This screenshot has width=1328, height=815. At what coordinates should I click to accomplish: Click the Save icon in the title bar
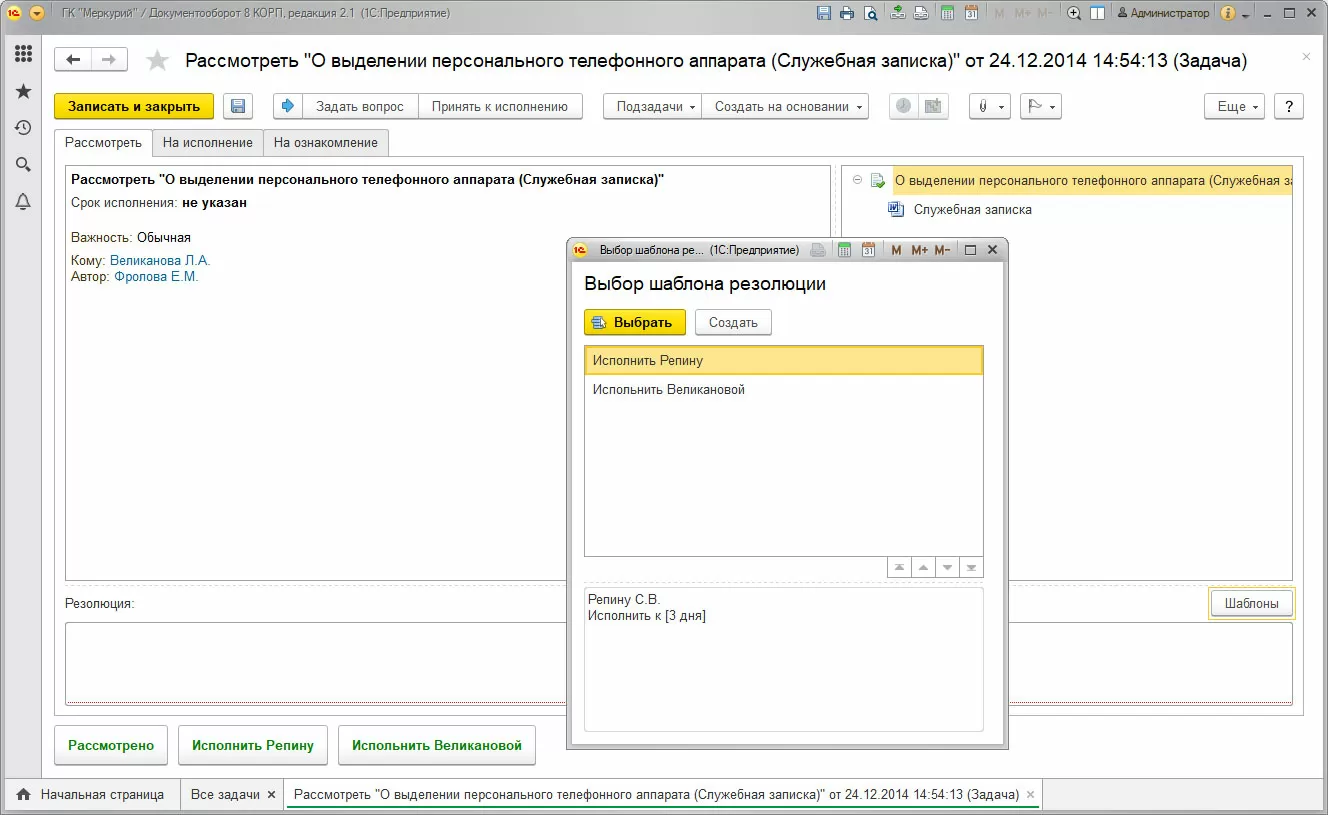[824, 13]
